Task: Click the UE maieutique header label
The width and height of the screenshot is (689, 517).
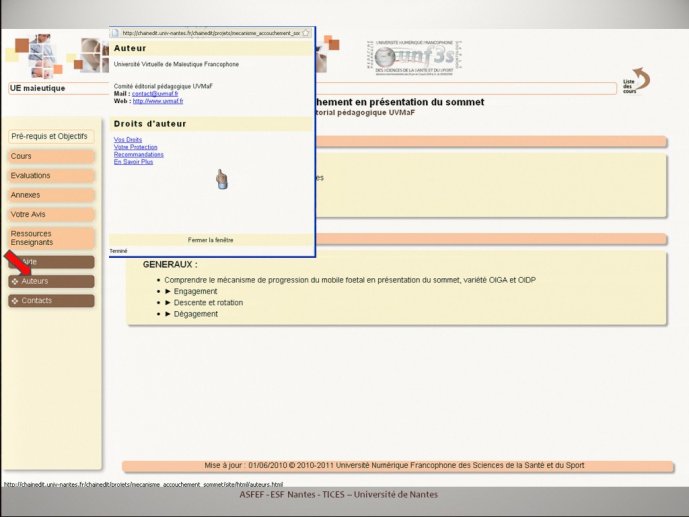Action: [37, 88]
